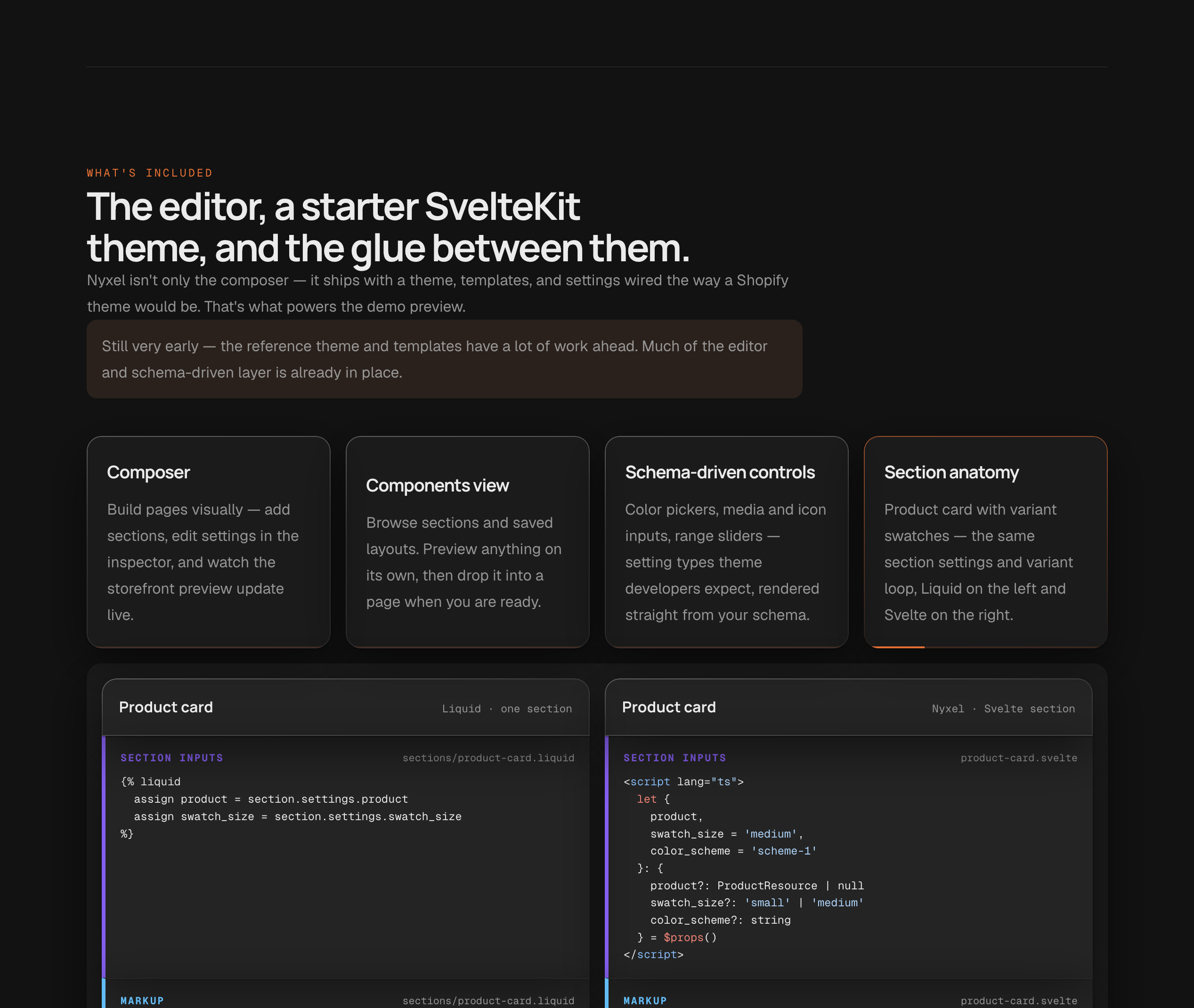Open the Schema-driven controls card
The height and width of the screenshot is (1008, 1194).
tap(726, 542)
